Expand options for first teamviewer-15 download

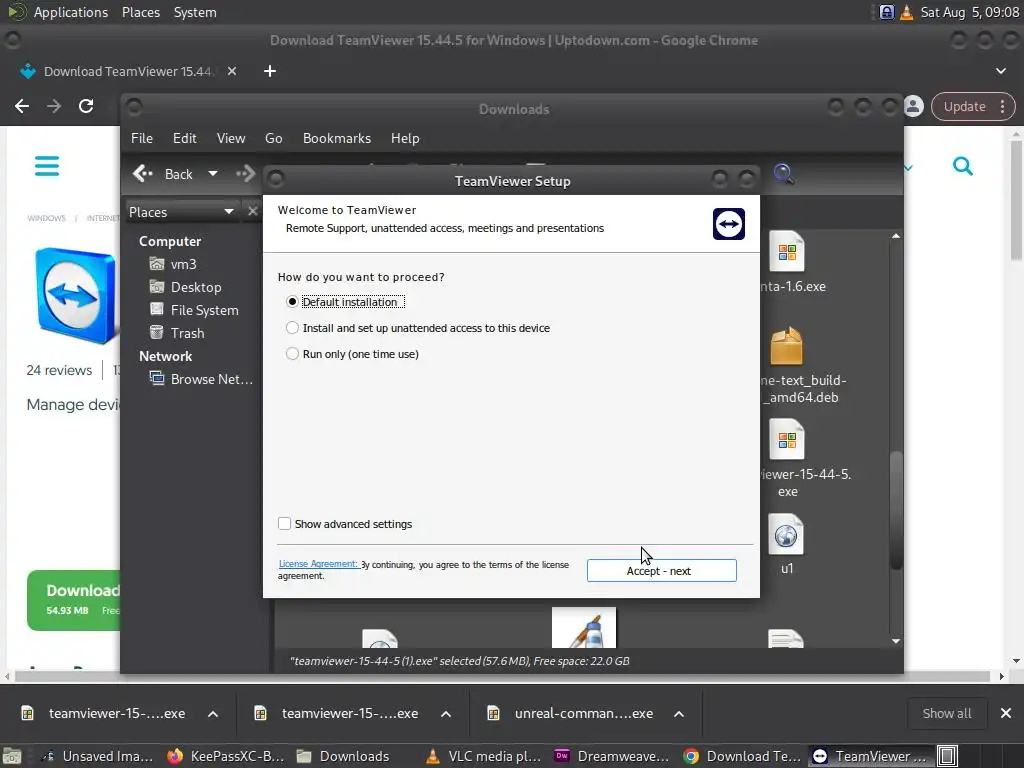[x=213, y=714]
